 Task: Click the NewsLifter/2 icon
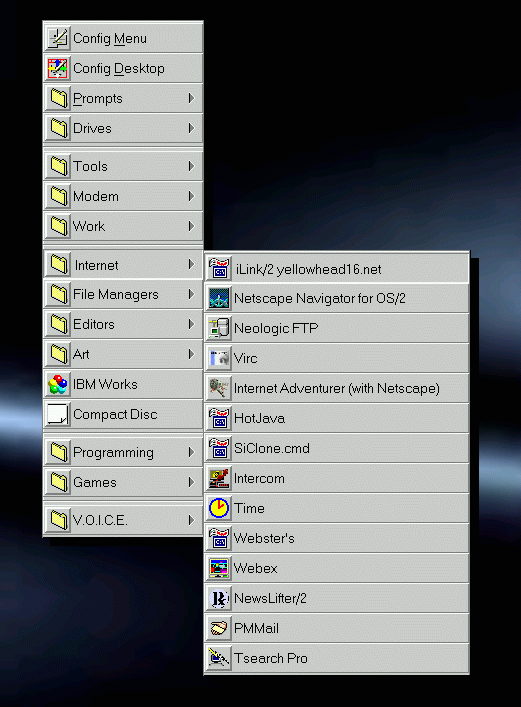pos(220,598)
